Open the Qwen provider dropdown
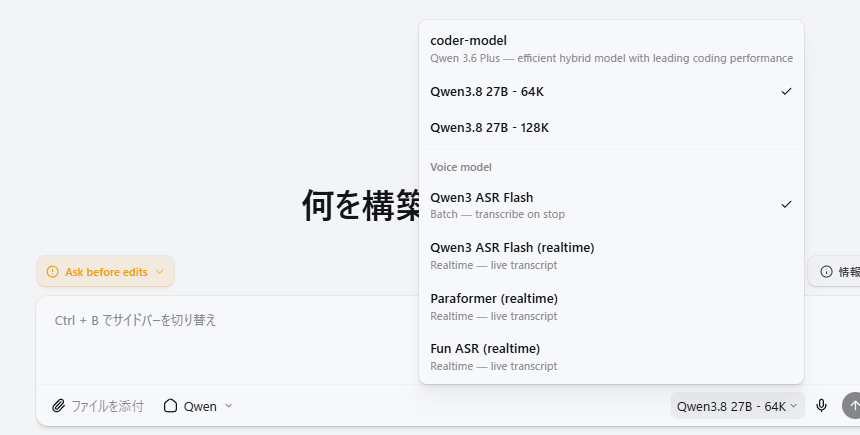Image resolution: width=860 pixels, height=435 pixels. [198, 406]
